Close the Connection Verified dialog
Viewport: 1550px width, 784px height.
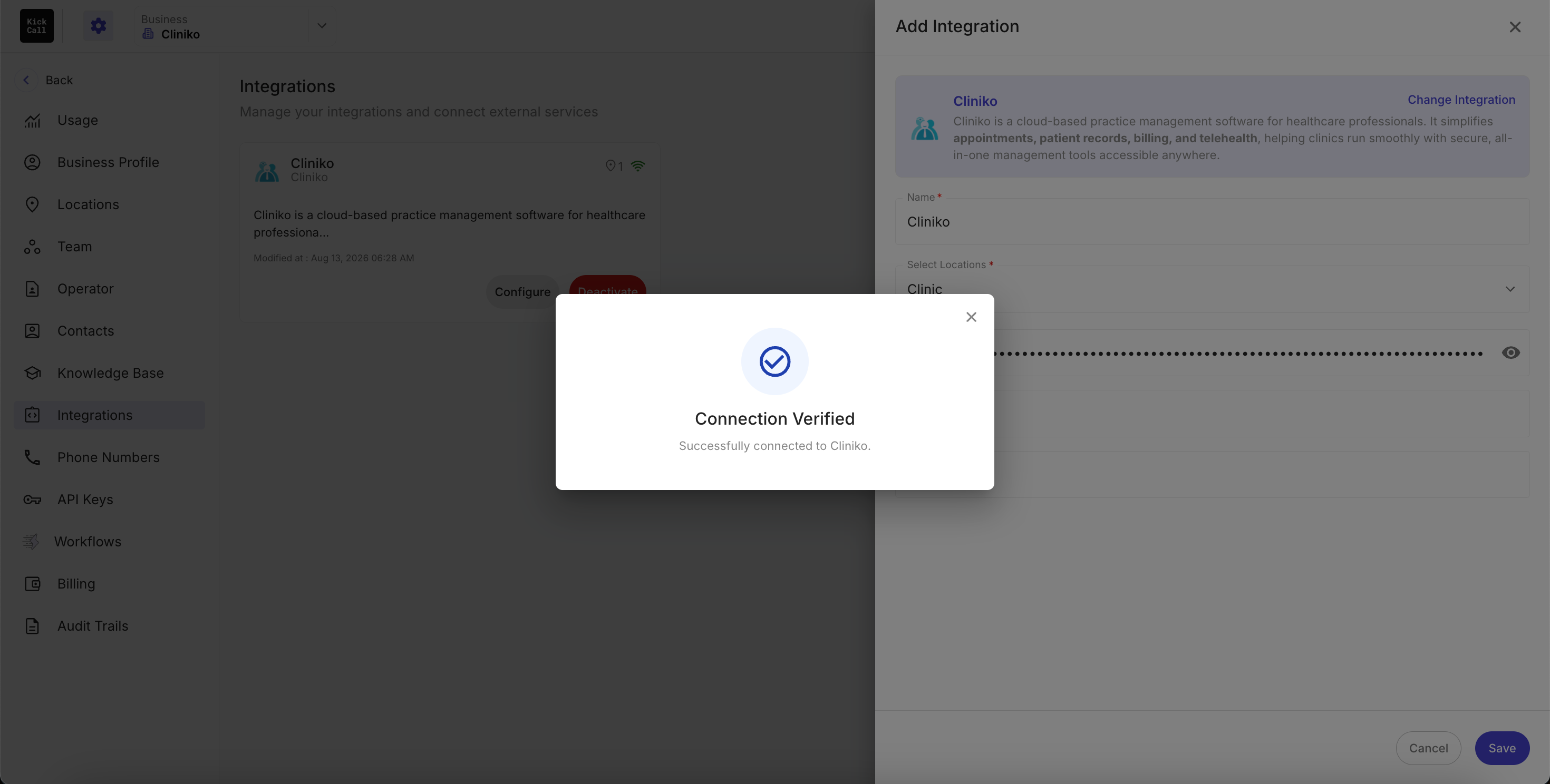971,317
